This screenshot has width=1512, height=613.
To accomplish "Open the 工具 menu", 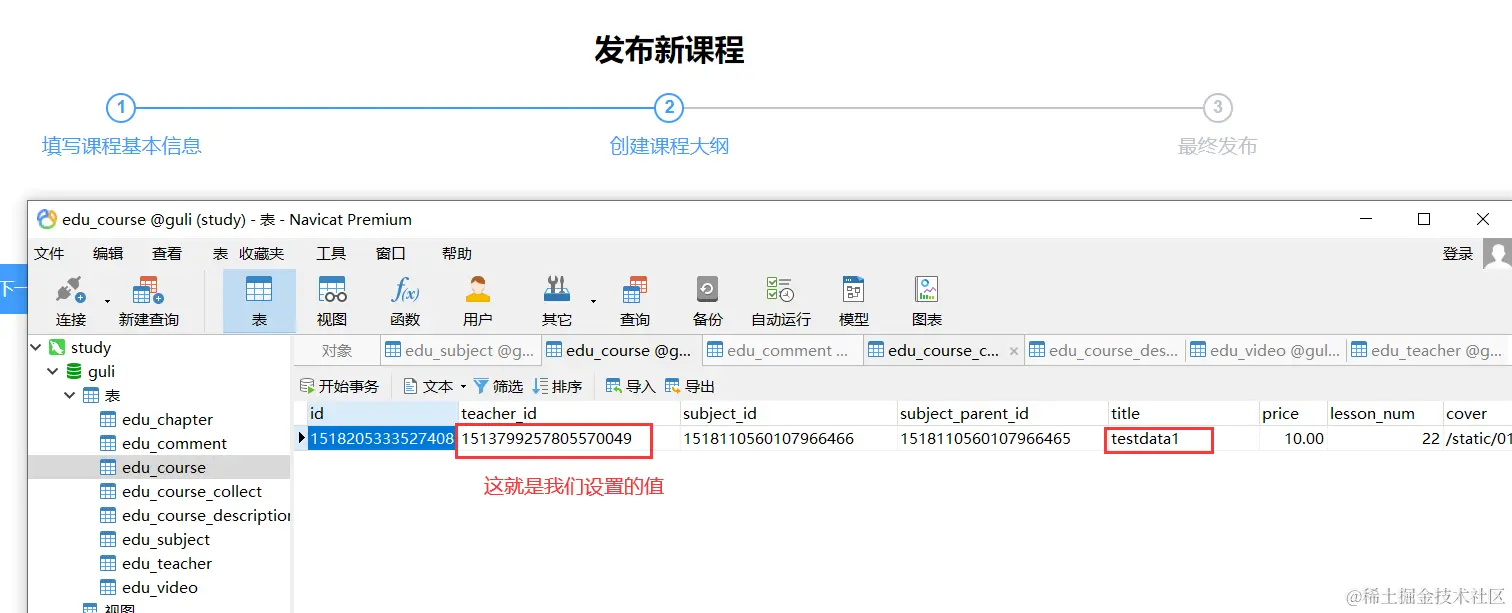I will click(331, 254).
